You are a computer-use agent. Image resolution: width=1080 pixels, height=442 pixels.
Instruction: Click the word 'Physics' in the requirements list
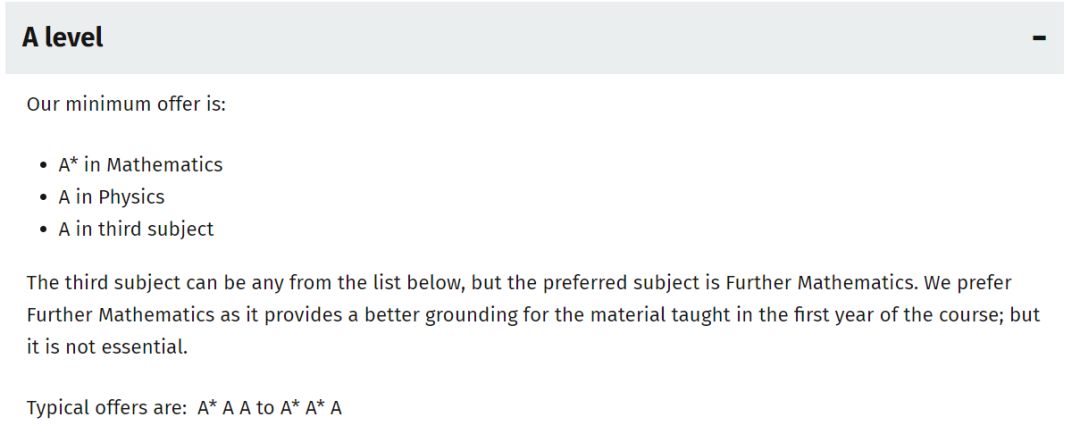tap(131, 197)
